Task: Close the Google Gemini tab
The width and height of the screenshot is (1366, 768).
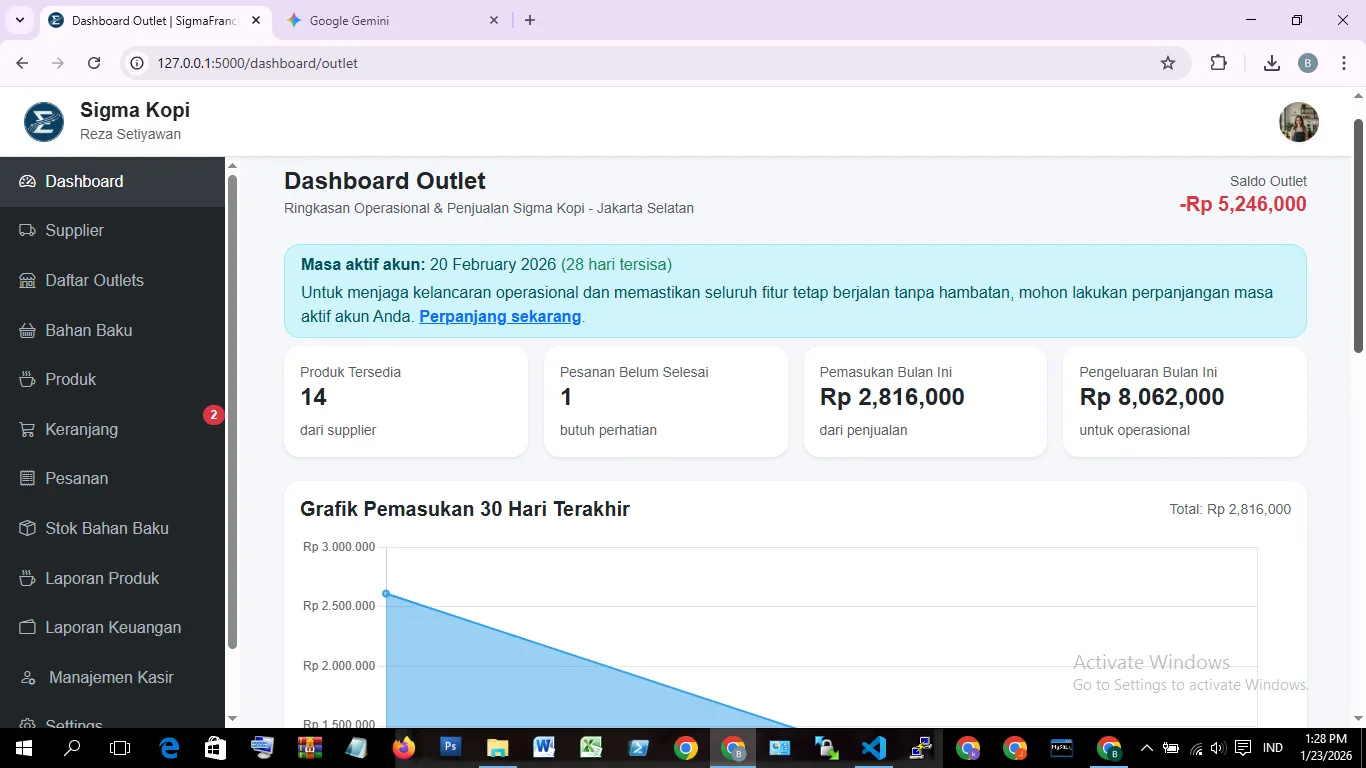Action: click(x=494, y=20)
